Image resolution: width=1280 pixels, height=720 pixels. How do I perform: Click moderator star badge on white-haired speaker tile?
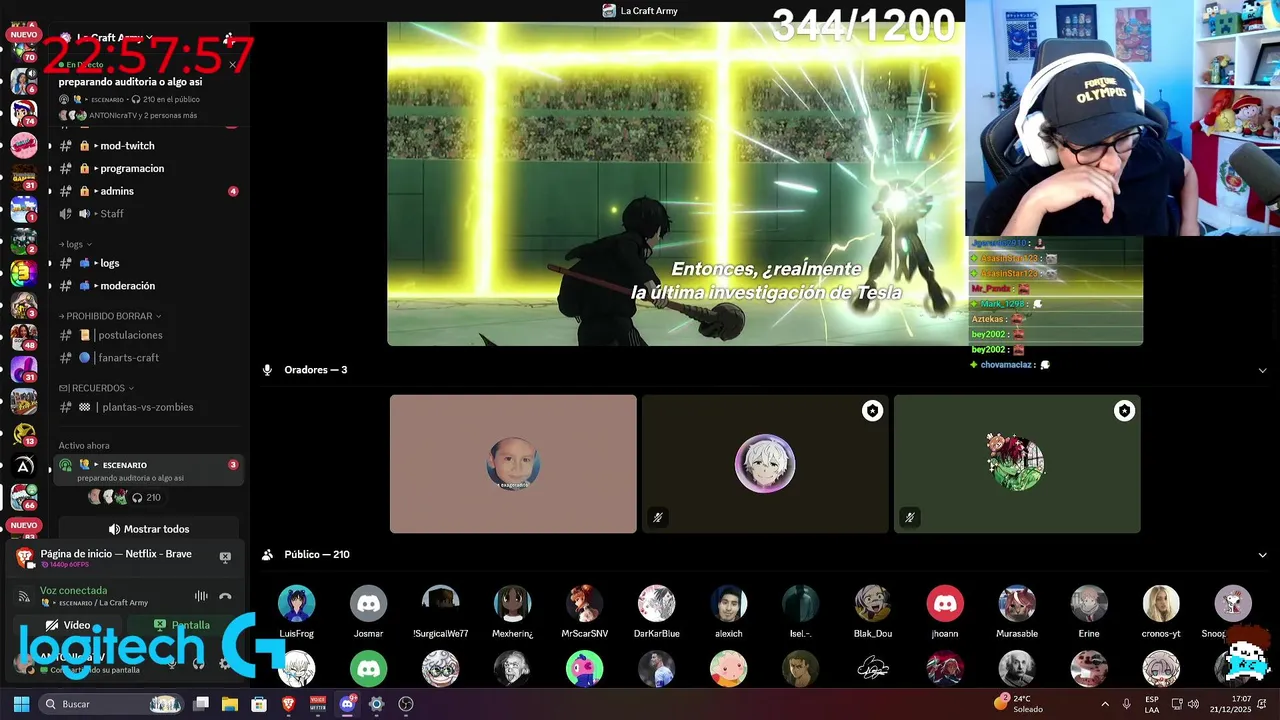tap(873, 411)
